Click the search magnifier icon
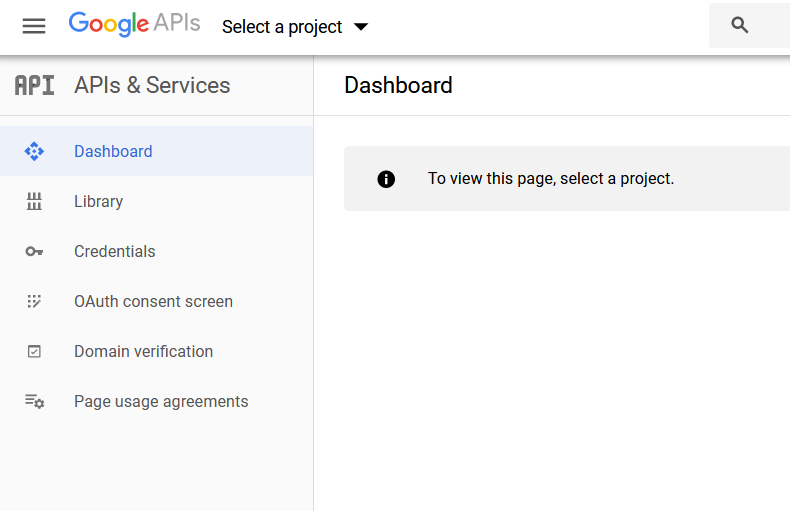 739,25
